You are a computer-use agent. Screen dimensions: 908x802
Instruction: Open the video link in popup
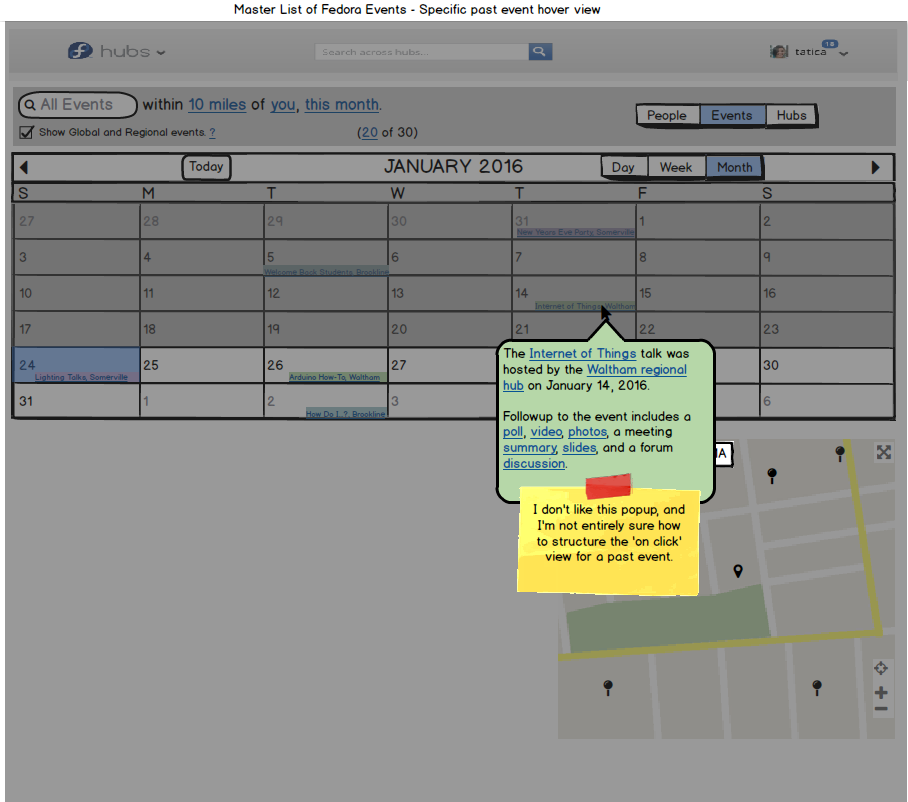[x=546, y=432]
